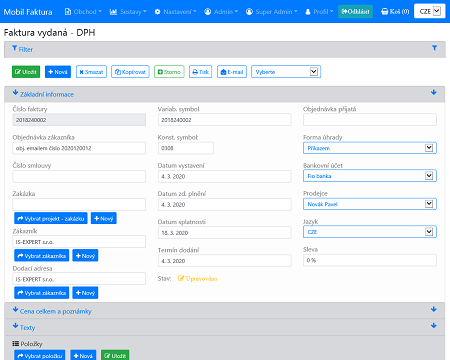Click the Nová button in top toolbar
The width and height of the screenshot is (450, 360).
click(x=58, y=72)
